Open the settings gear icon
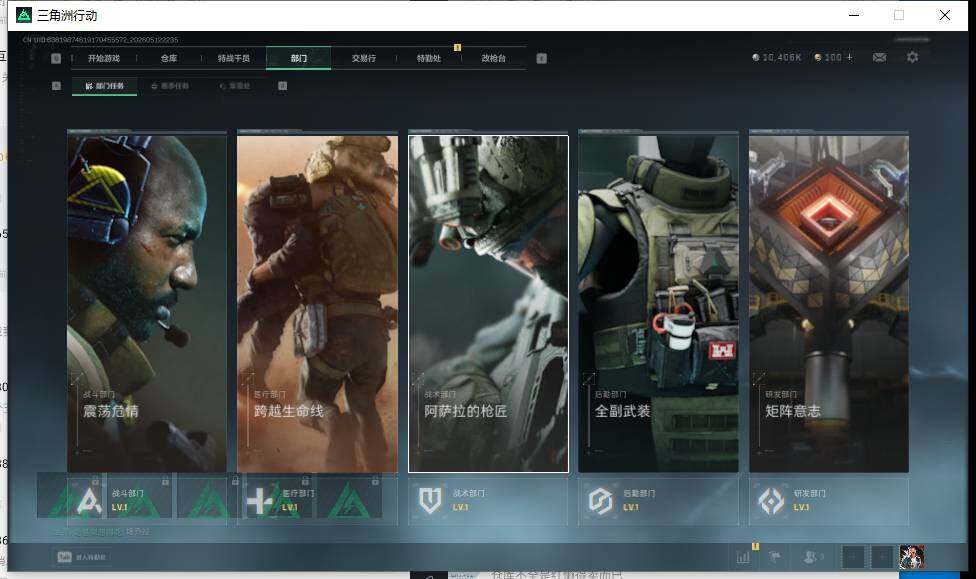Image resolution: width=976 pixels, height=579 pixels. [x=913, y=57]
